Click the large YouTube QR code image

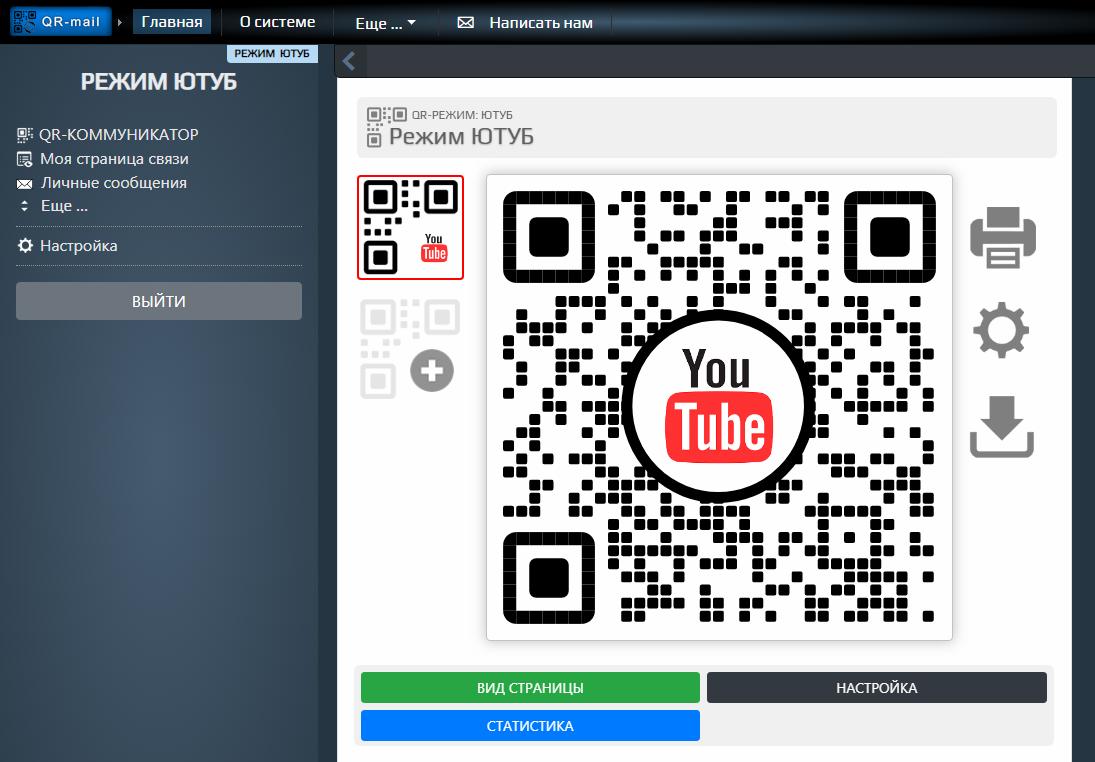tap(719, 406)
